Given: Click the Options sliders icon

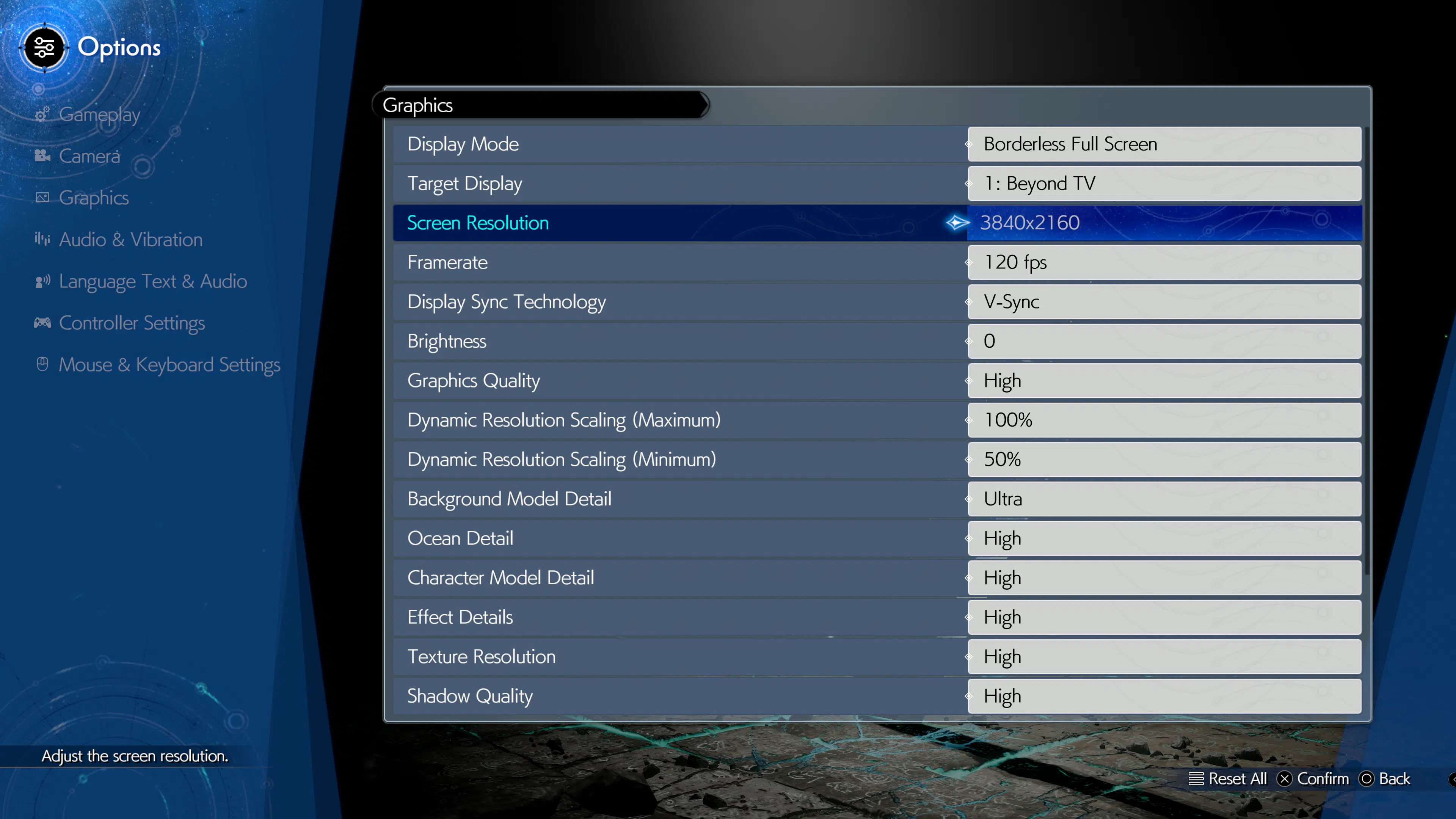Looking at the screenshot, I should click(44, 48).
